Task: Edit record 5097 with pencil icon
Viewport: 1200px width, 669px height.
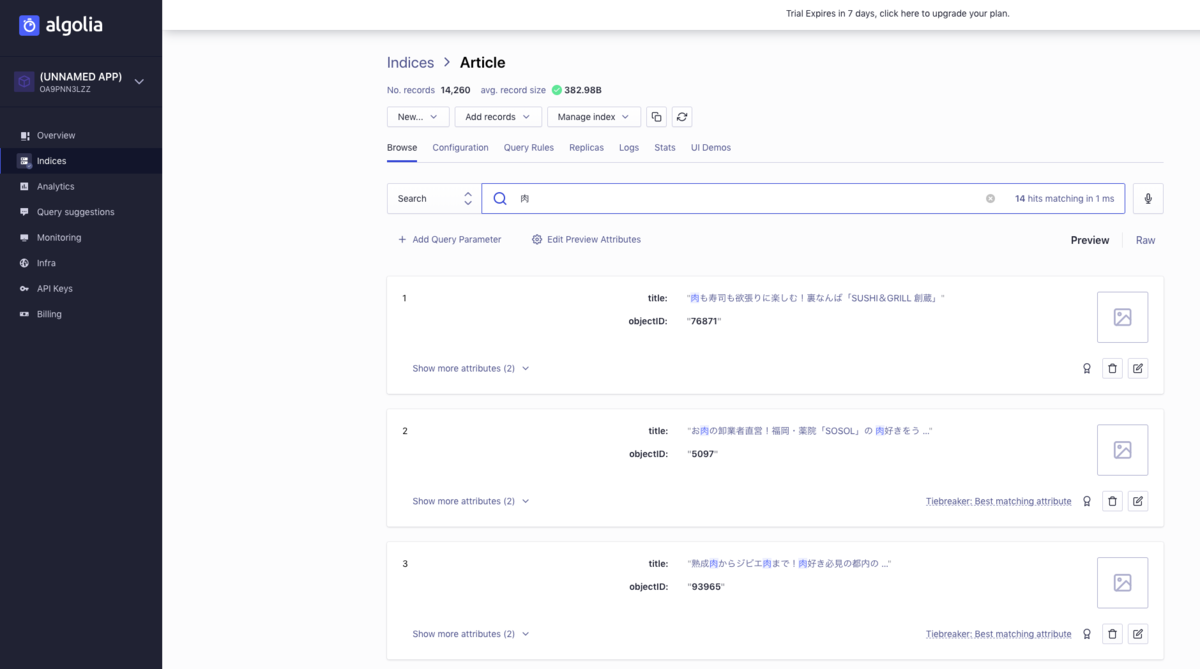Action: [1137, 501]
